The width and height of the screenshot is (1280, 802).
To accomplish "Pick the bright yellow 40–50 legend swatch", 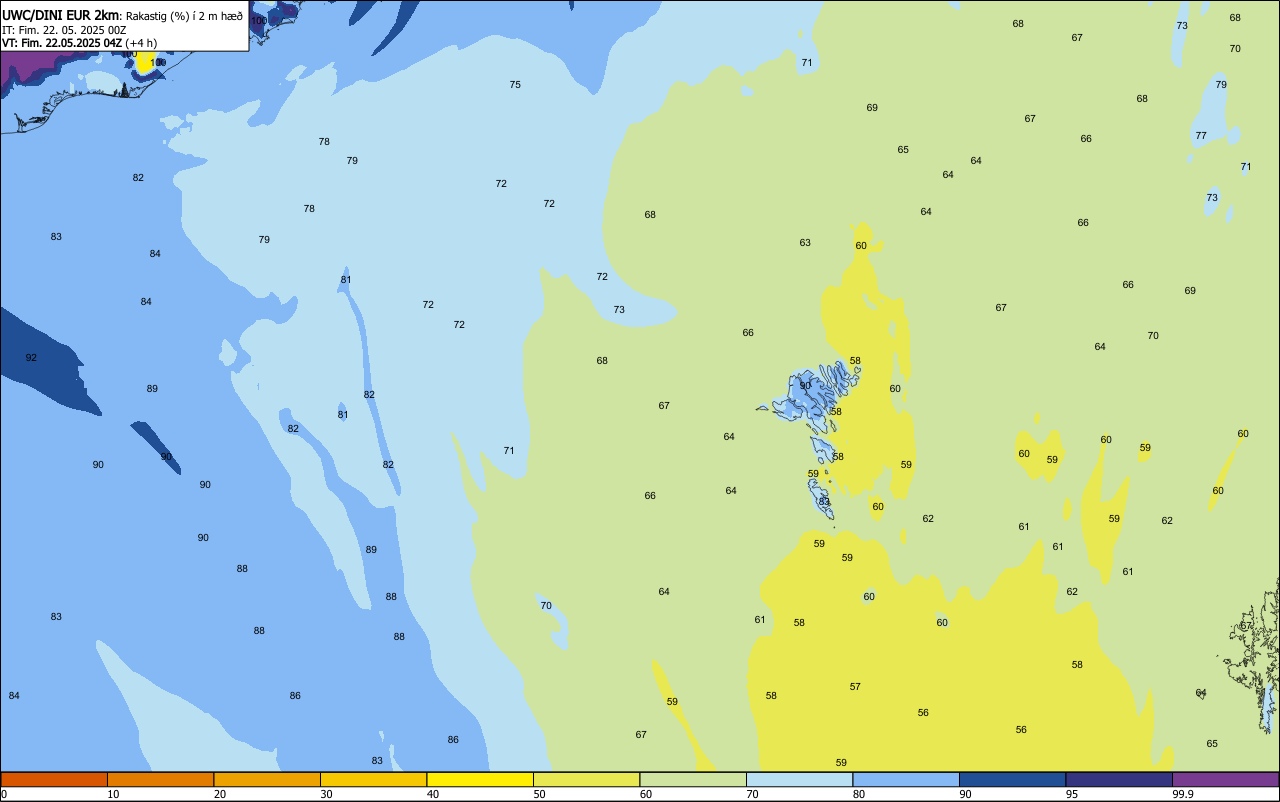I will [x=480, y=779].
